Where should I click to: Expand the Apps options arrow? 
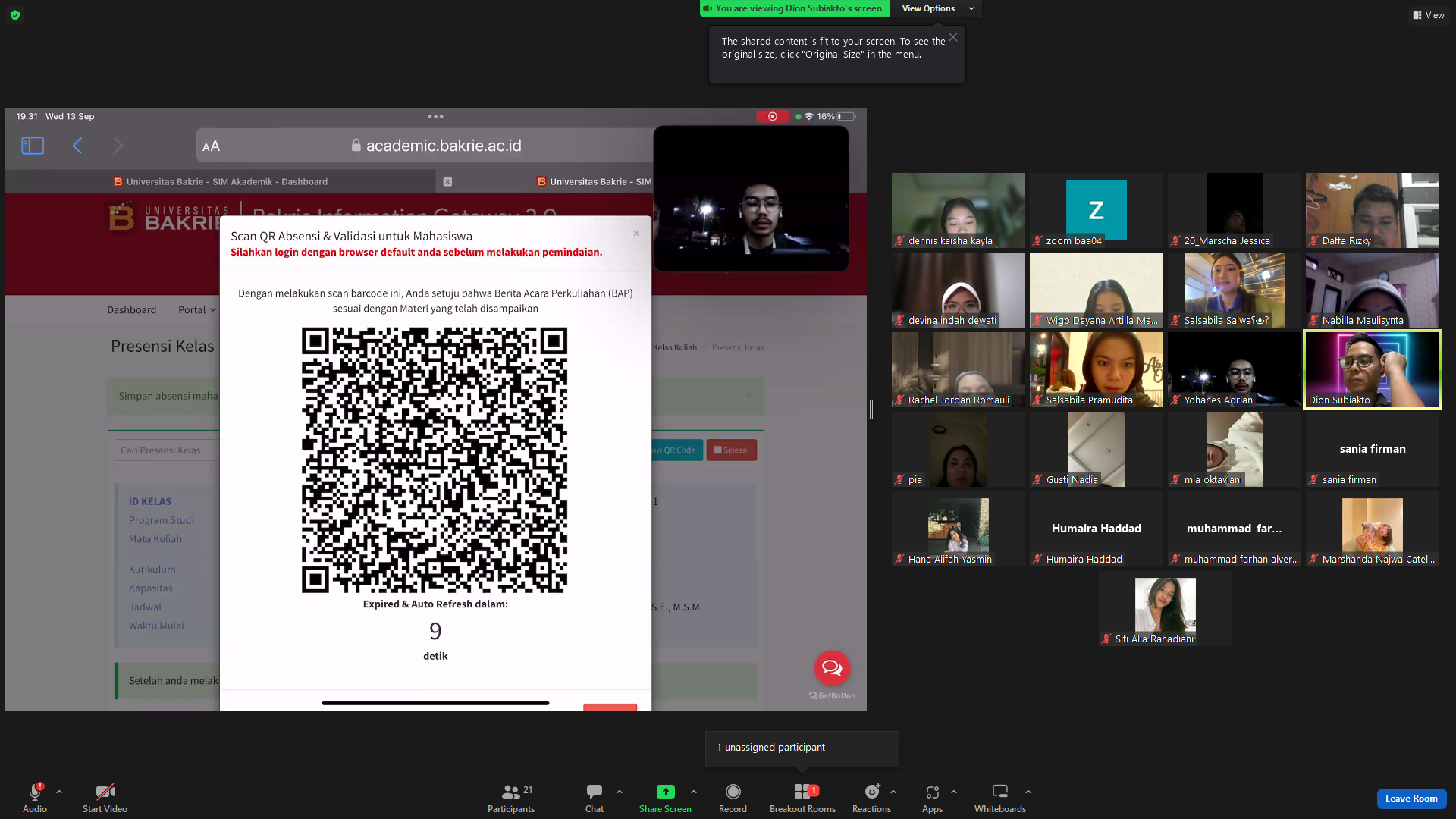[x=954, y=792]
